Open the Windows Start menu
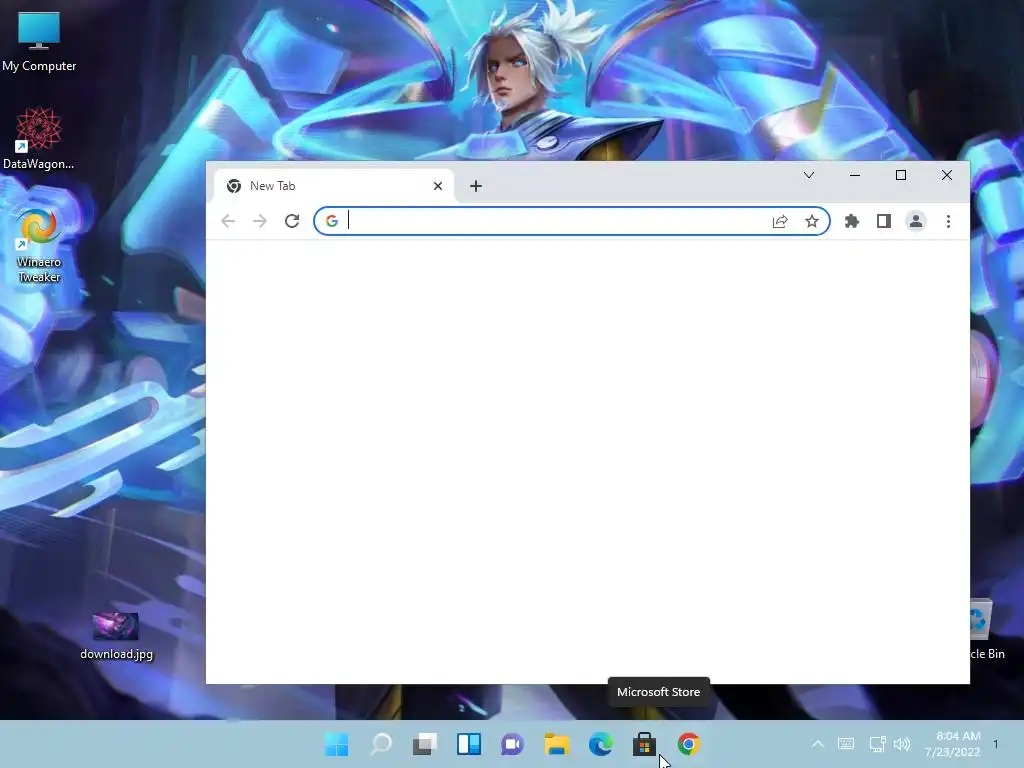The image size is (1024, 768). [337, 744]
